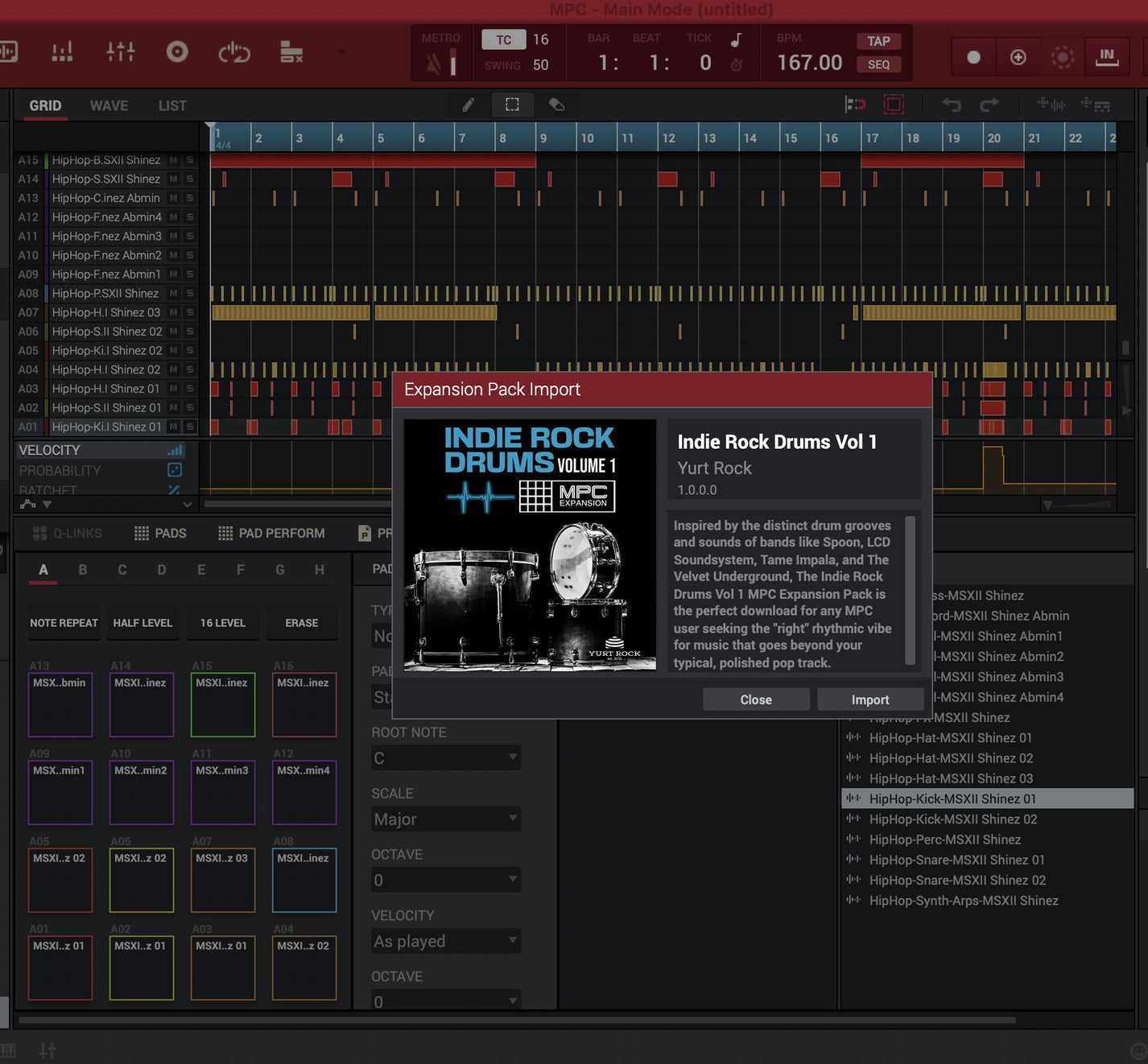Select the pencil draw tool
This screenshot has height=1064, width=1148.
pos(468,105)
